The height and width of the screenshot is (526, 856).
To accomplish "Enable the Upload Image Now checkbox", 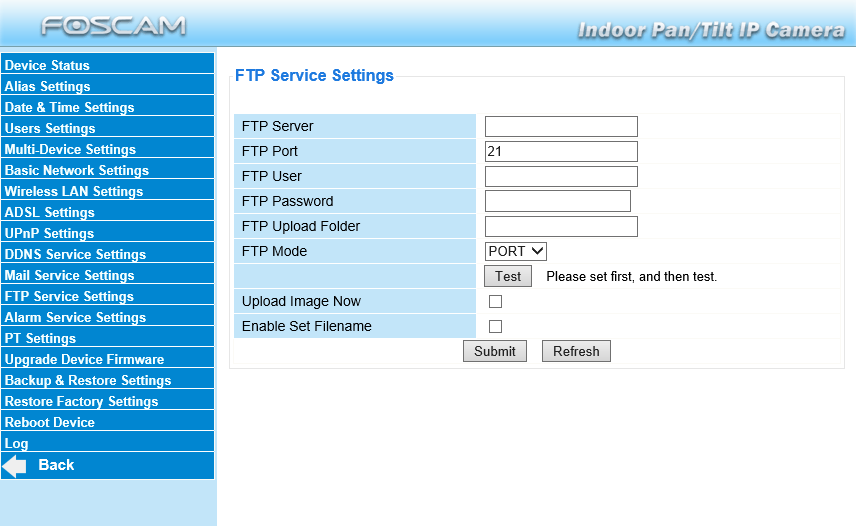I will pyautogui.click(x=495, y=301).
